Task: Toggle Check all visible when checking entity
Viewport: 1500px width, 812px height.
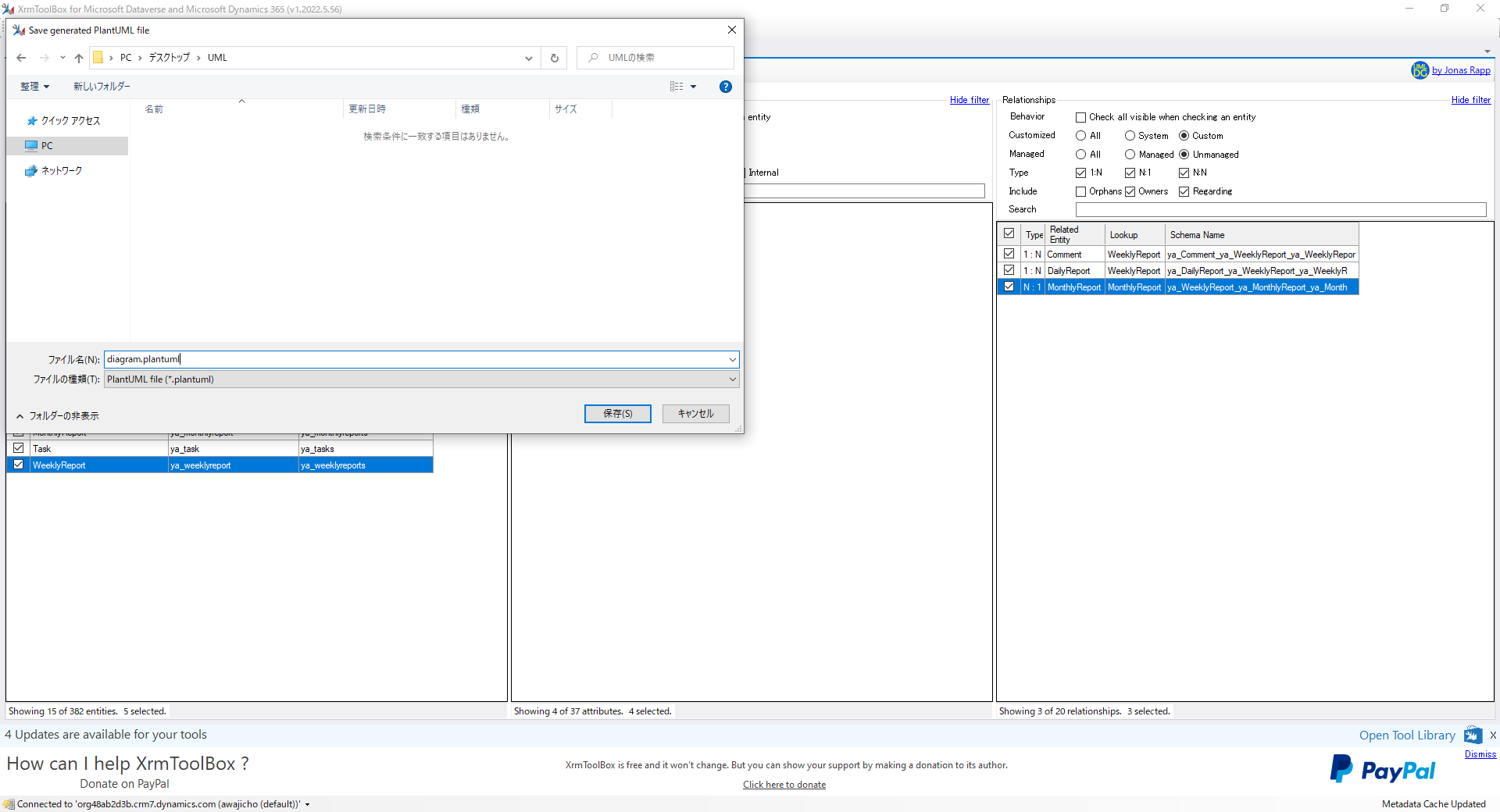Action: click(x=1080, y=117)
